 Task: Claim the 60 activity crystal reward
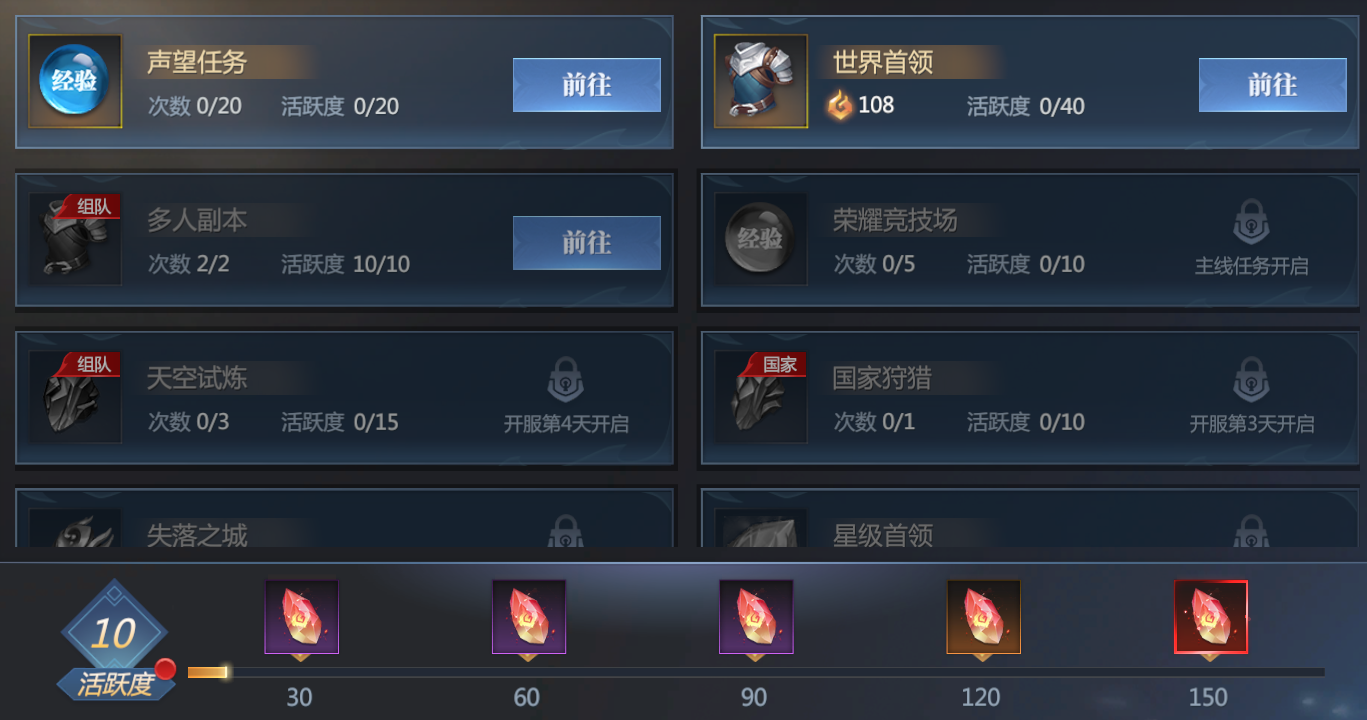click(x=529, y=617)
